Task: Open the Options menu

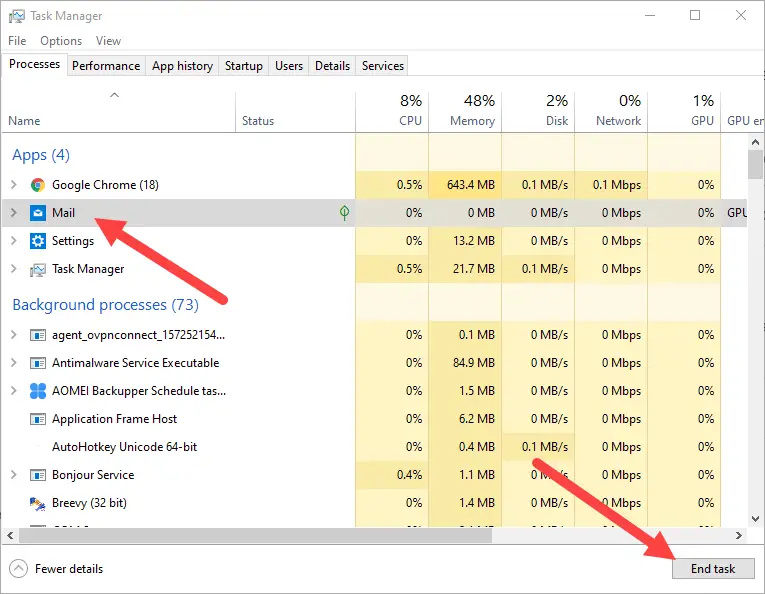Action: pyautogui.click(x=61, y=41)
